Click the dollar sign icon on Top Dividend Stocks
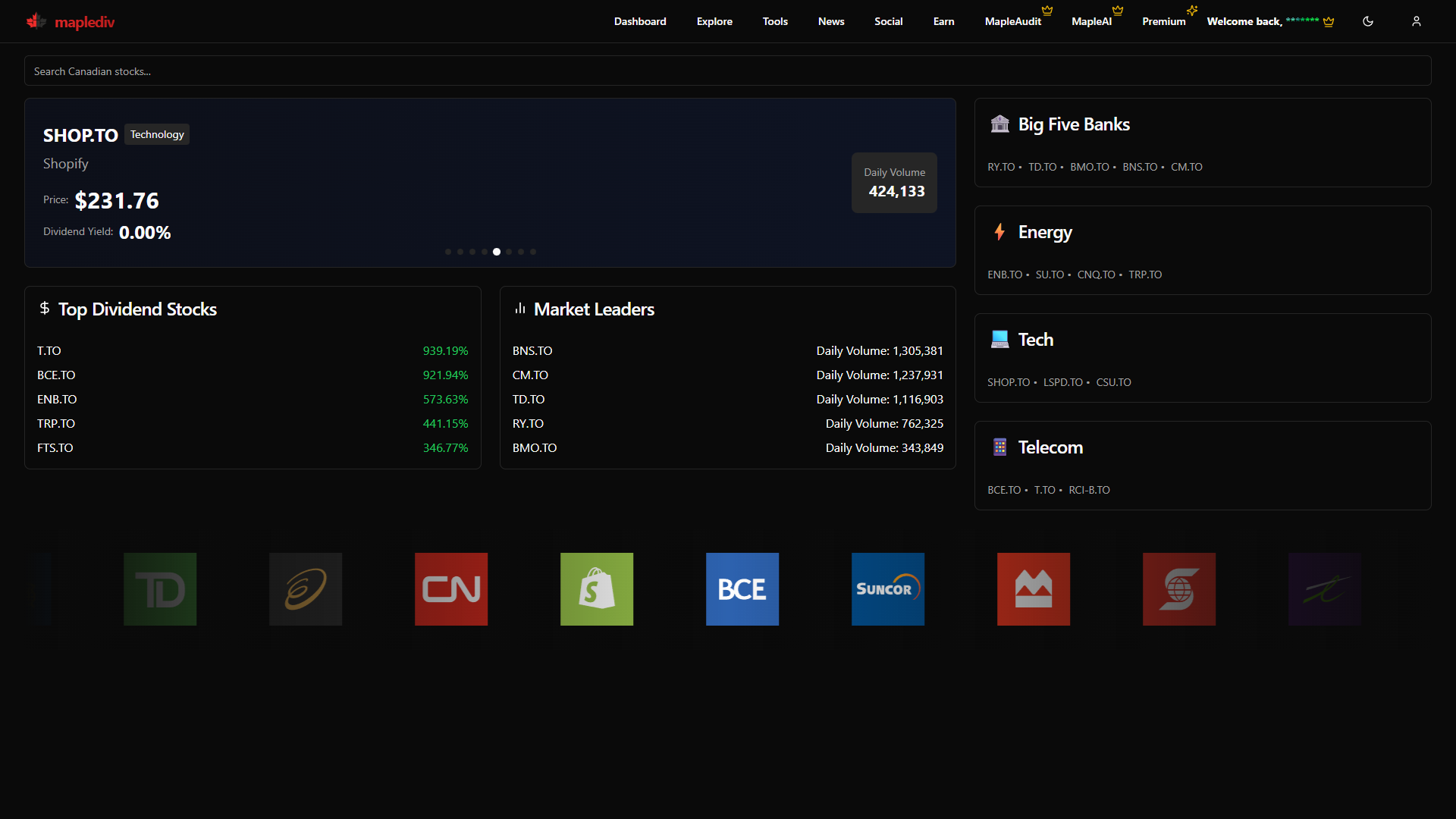 (44, 308)
